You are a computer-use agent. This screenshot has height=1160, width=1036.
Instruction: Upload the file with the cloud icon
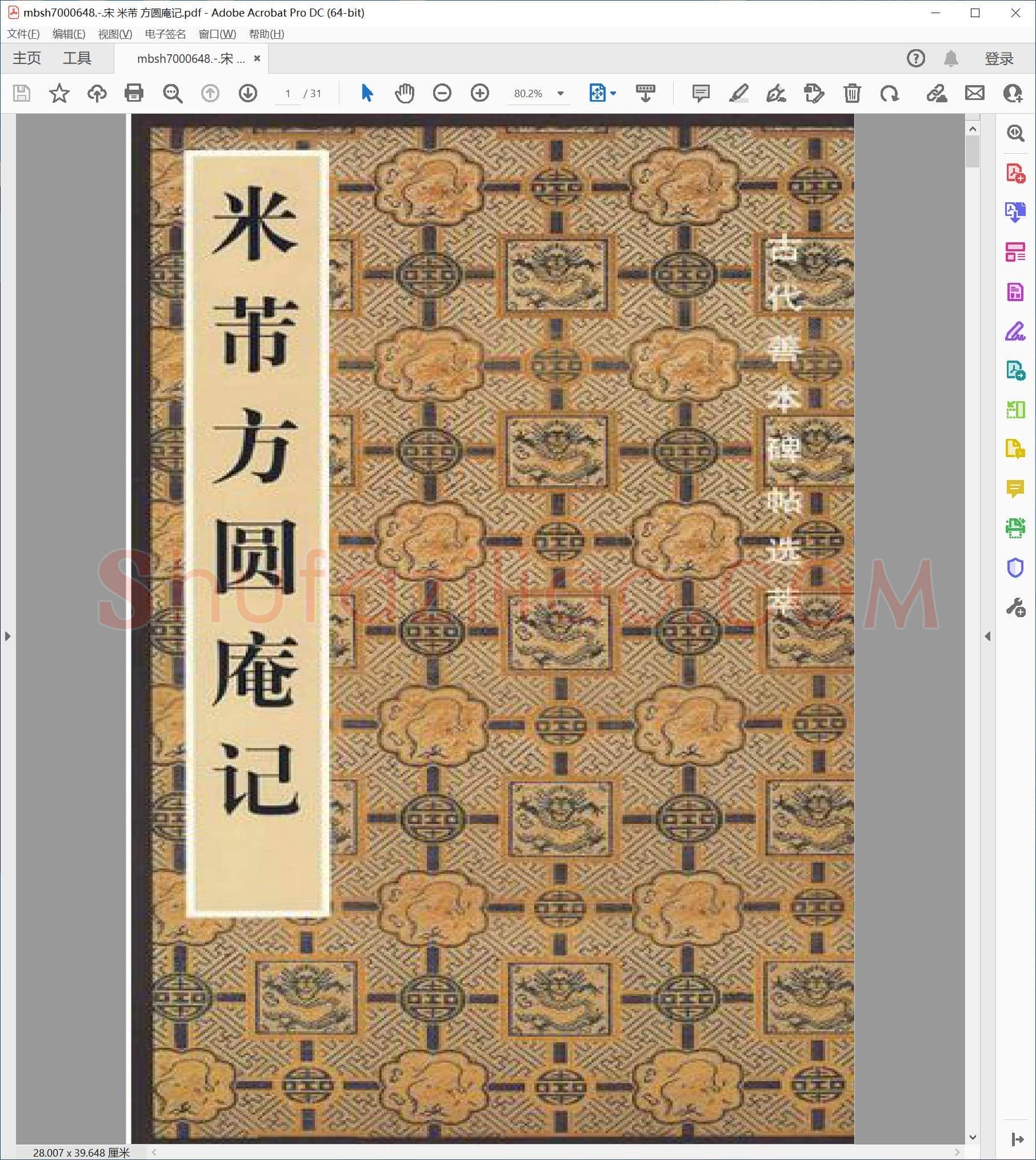97,93
